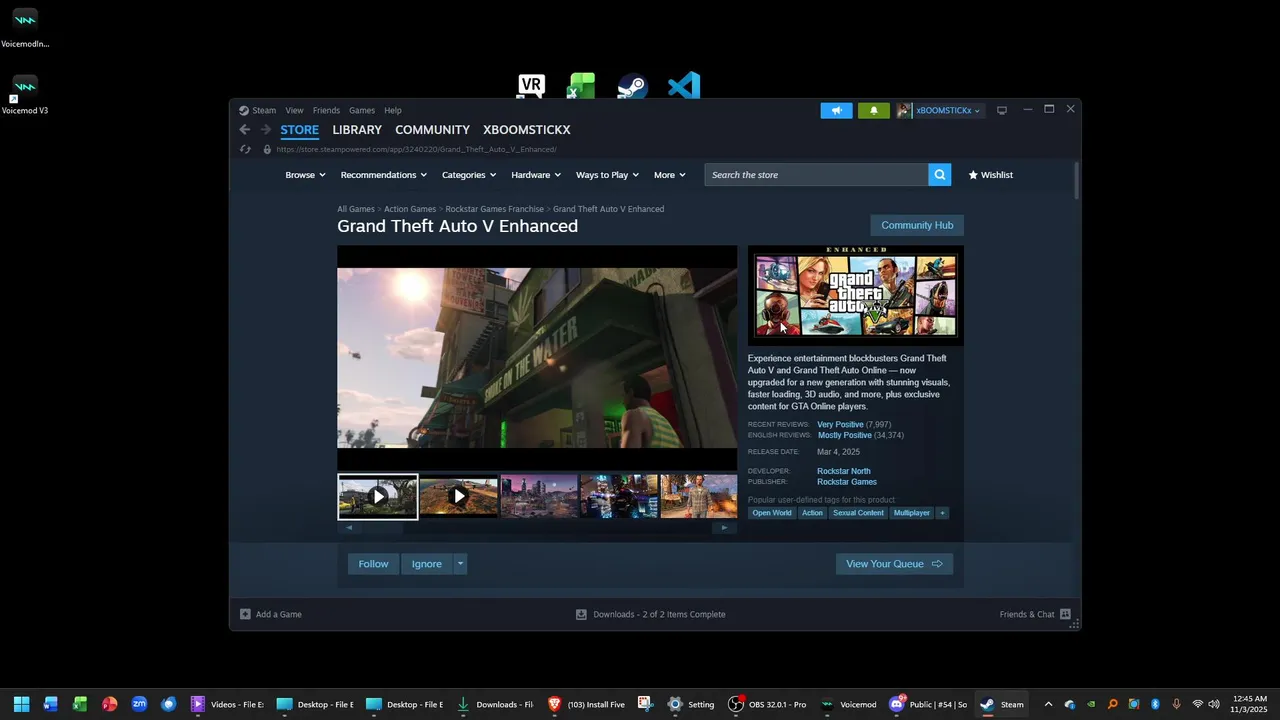This screenshot has height=720, width=1280.
Task: Switch to OBS 32.0.1 in taskbar
Action: point(769,704)
